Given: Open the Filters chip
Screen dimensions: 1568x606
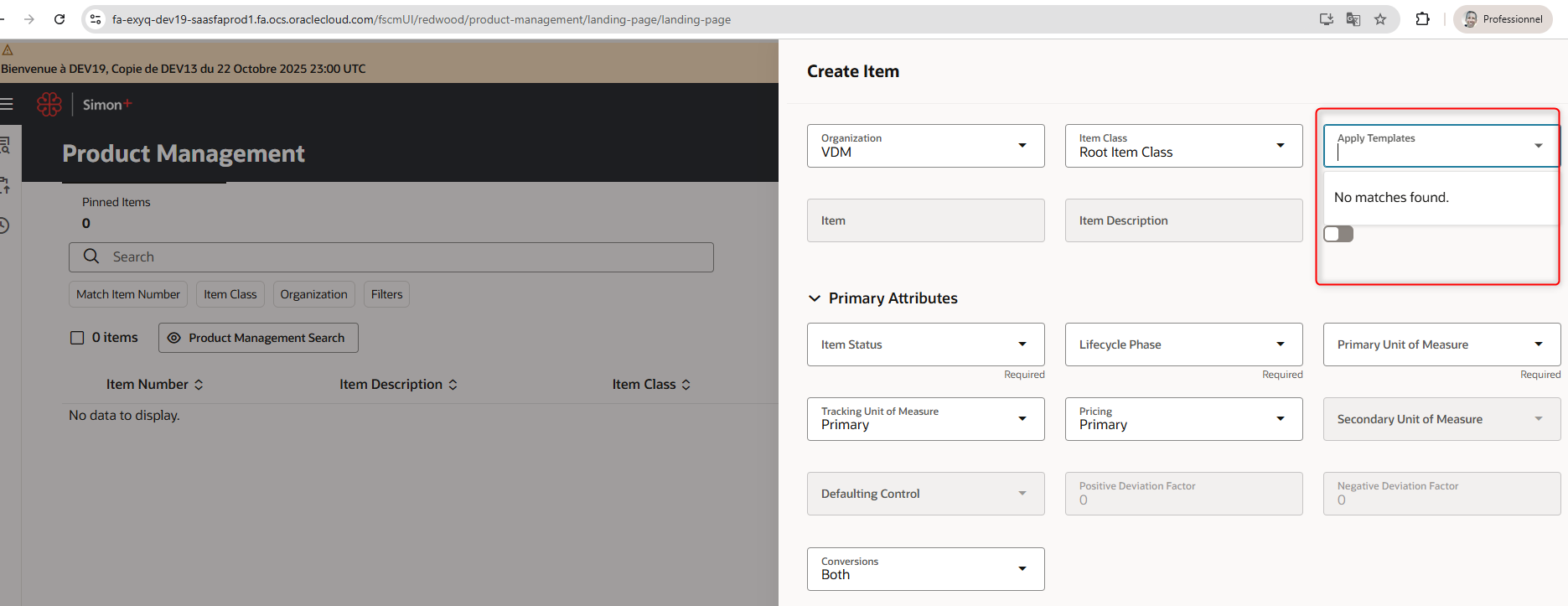Looking at the screenshot, I should click(x=386, y=294).
